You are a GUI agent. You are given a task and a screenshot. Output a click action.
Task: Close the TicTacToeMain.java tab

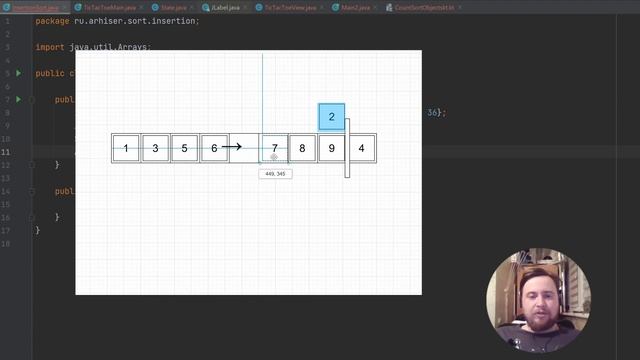[x=141, y=7]
